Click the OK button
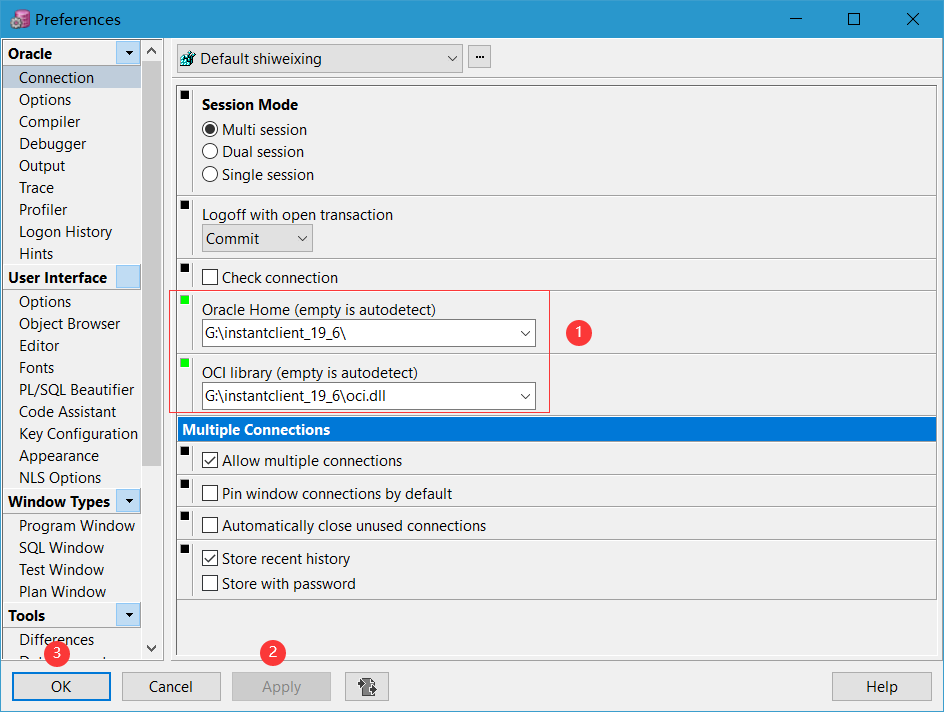 coord(61,686)
